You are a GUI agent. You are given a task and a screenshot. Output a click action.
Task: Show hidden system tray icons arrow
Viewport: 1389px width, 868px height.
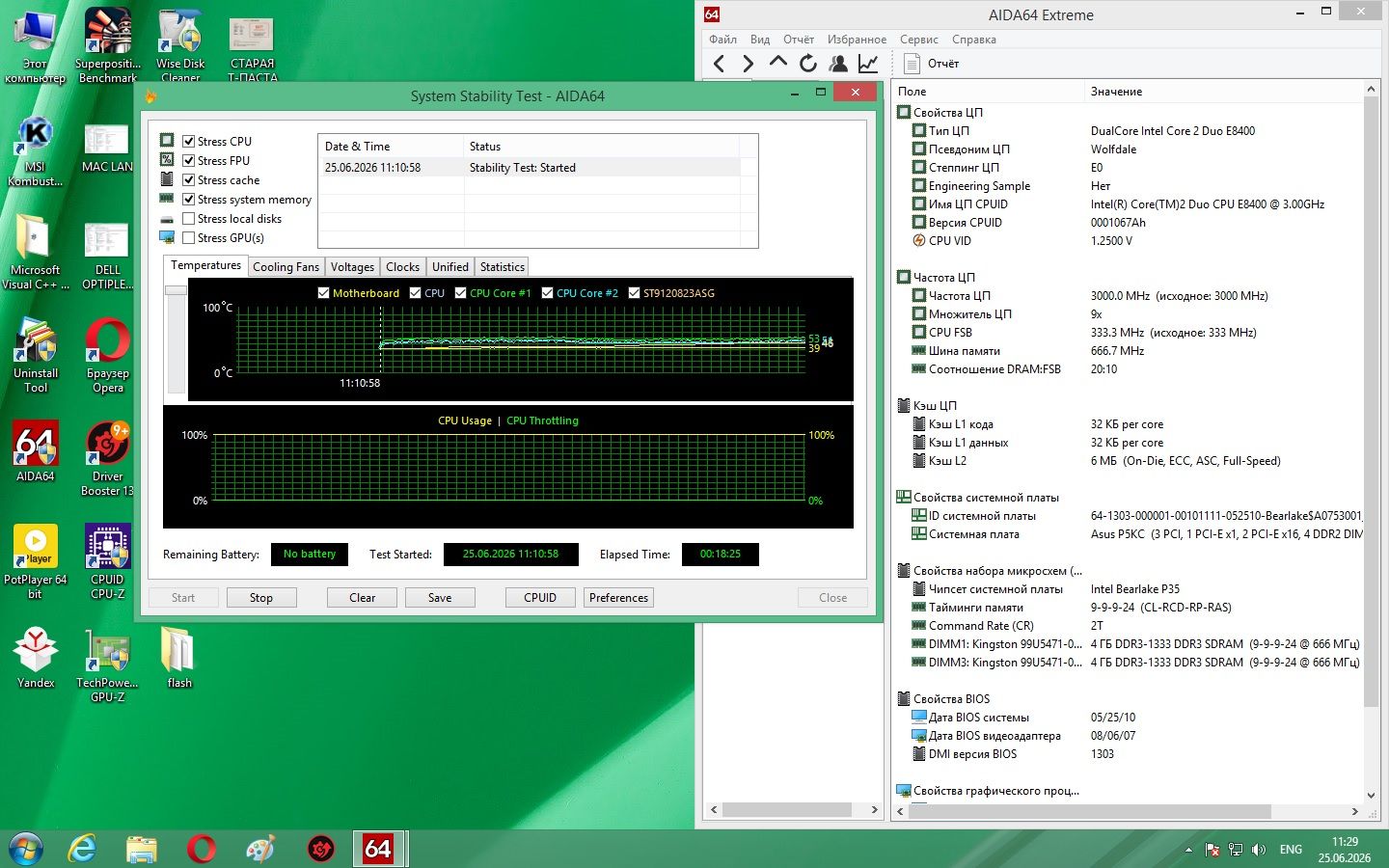1188,850
